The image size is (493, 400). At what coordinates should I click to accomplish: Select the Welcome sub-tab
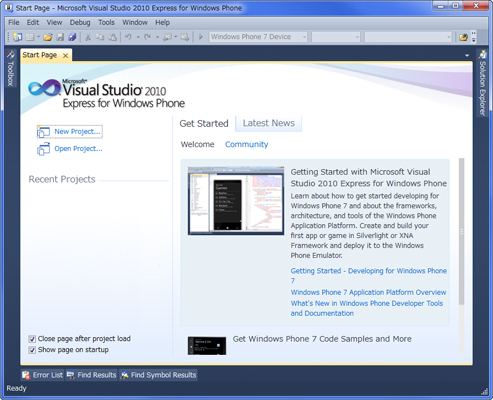197,144
